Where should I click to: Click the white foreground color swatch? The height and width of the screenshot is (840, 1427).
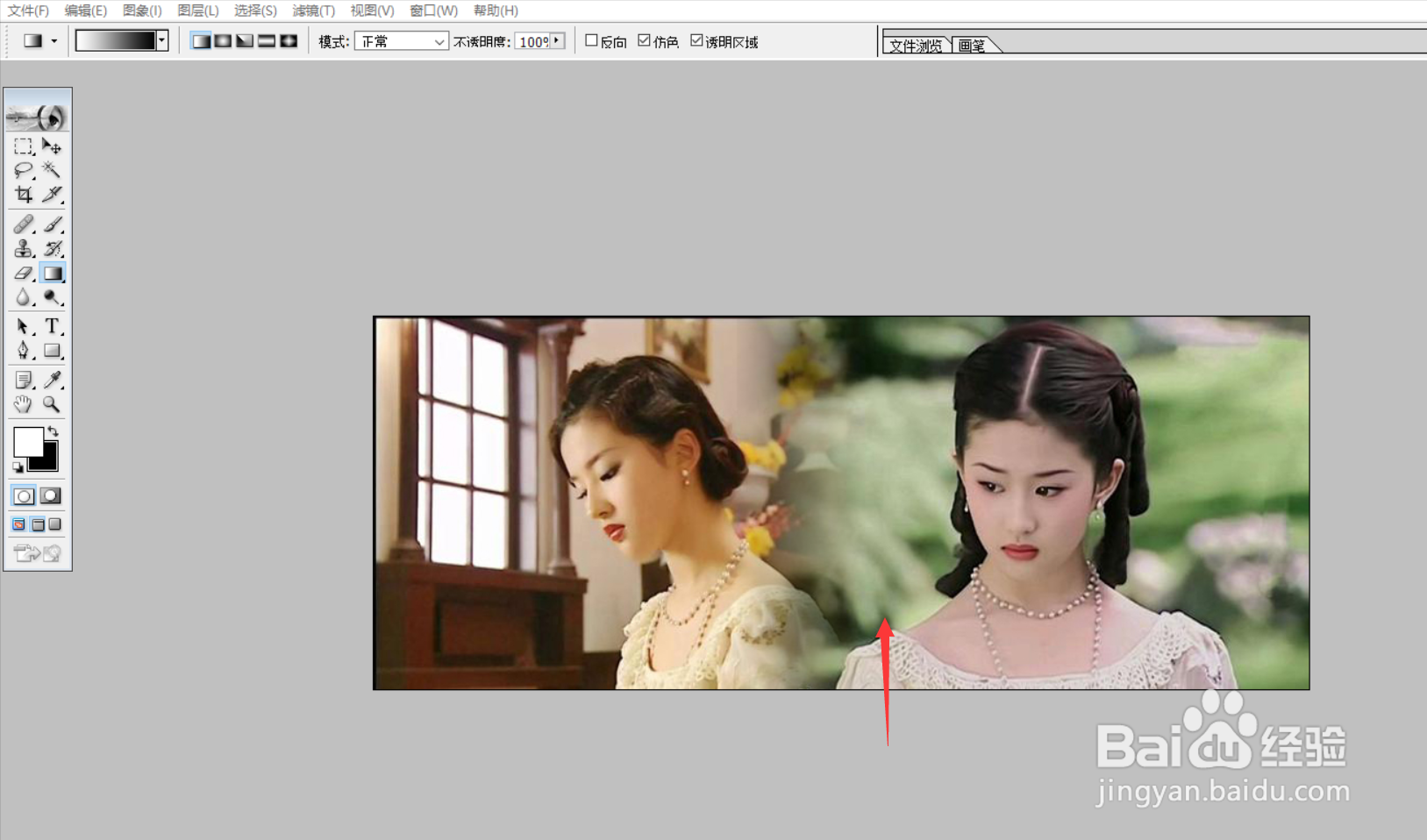[x=27, y=442]
